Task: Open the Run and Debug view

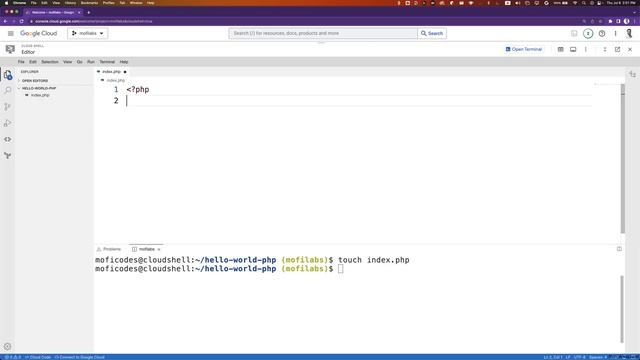Action: (7, 123)
